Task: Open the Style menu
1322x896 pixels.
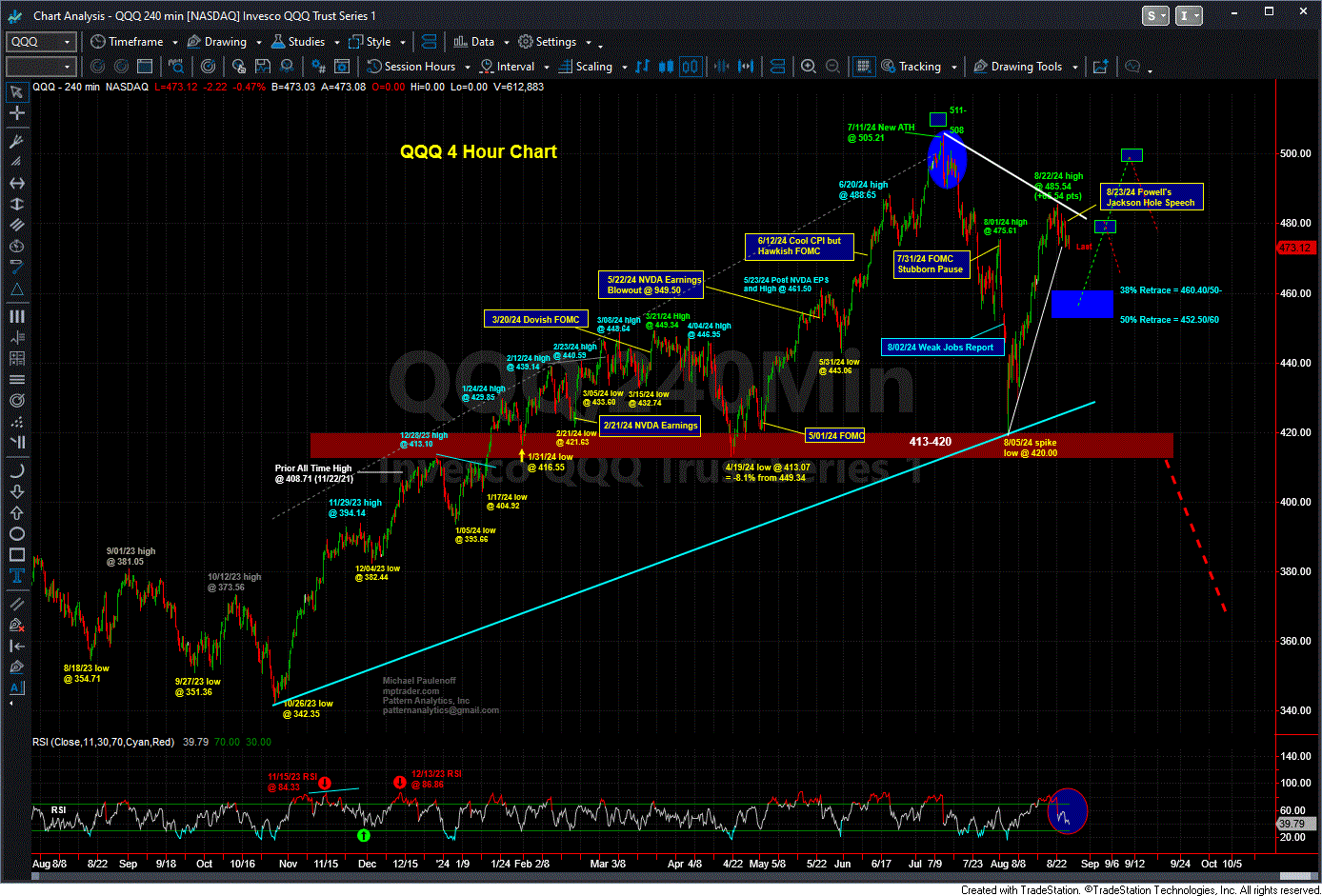Action: 371,42
